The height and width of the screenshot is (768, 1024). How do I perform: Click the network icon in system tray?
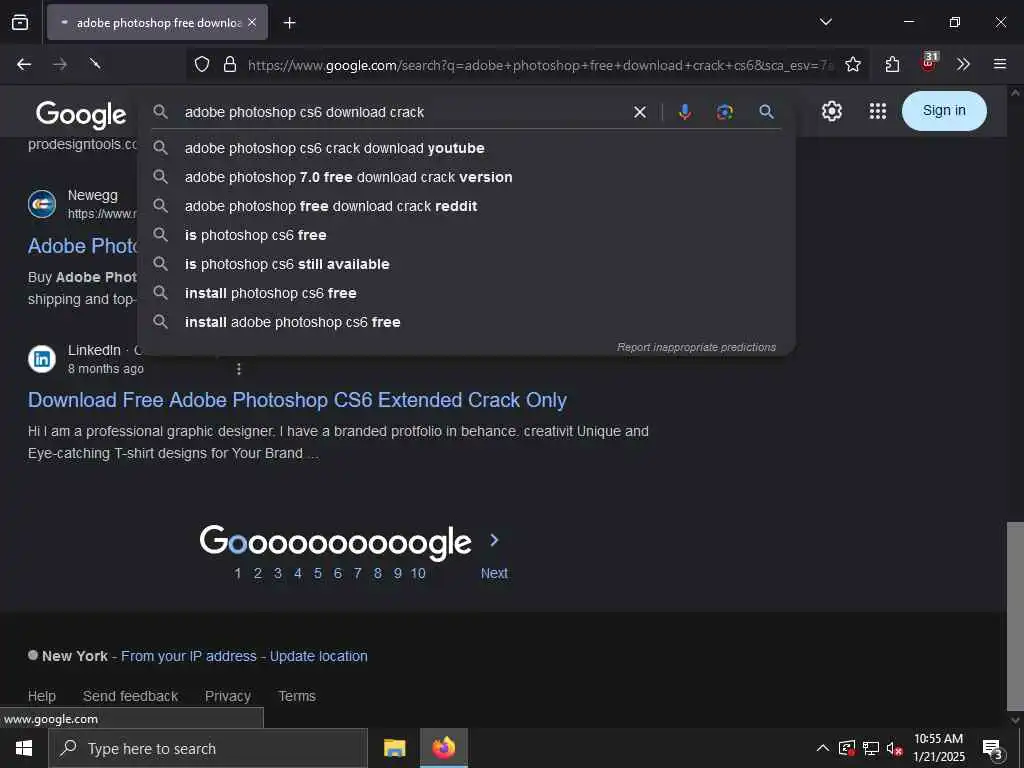pos(871,748)
